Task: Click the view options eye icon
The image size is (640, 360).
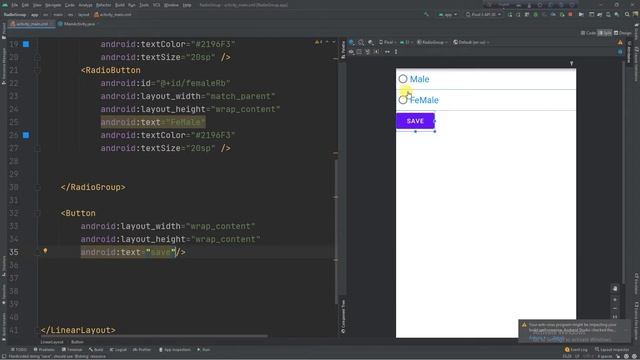Action: [351, 52]
